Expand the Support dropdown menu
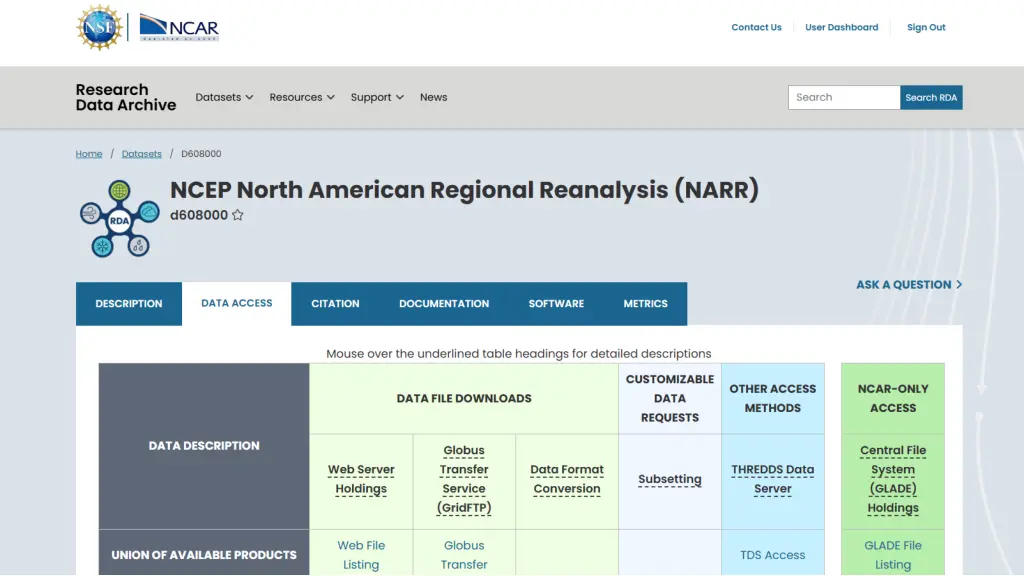The height and width of the screenshot is (576, 1024). 377,97
